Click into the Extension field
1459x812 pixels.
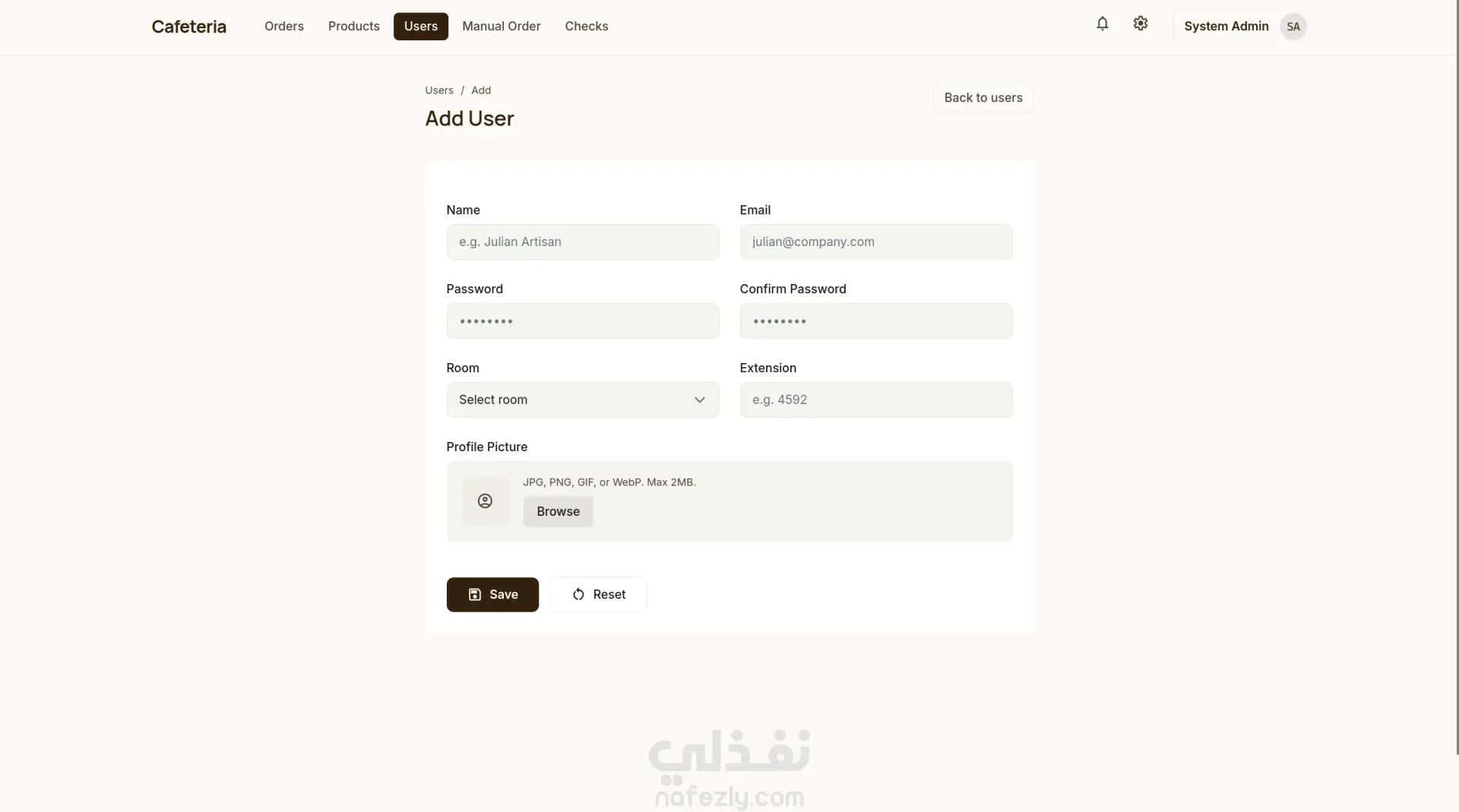[x=876, y=400]
